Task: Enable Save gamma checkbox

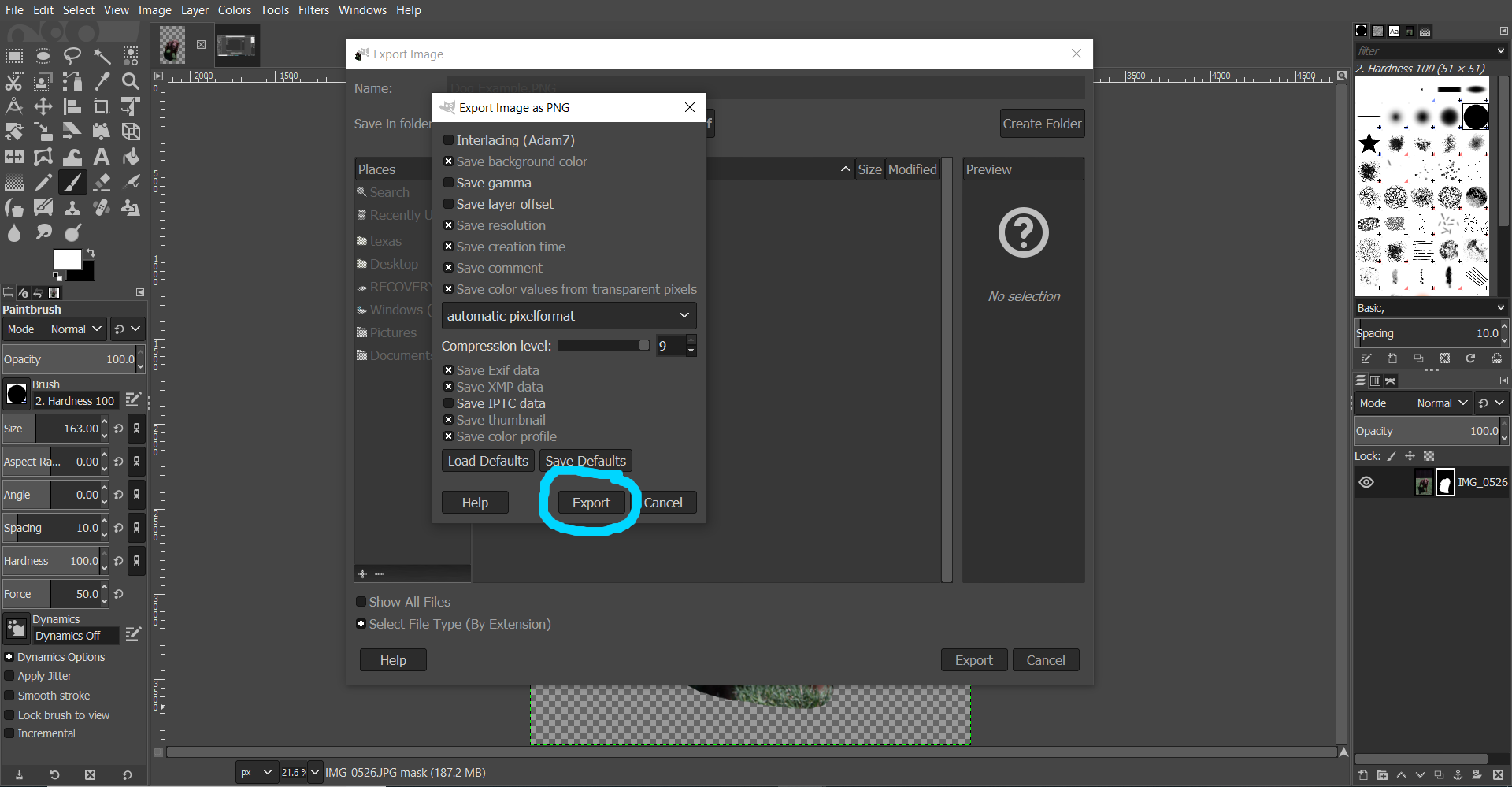Action: tap(448, 183)
